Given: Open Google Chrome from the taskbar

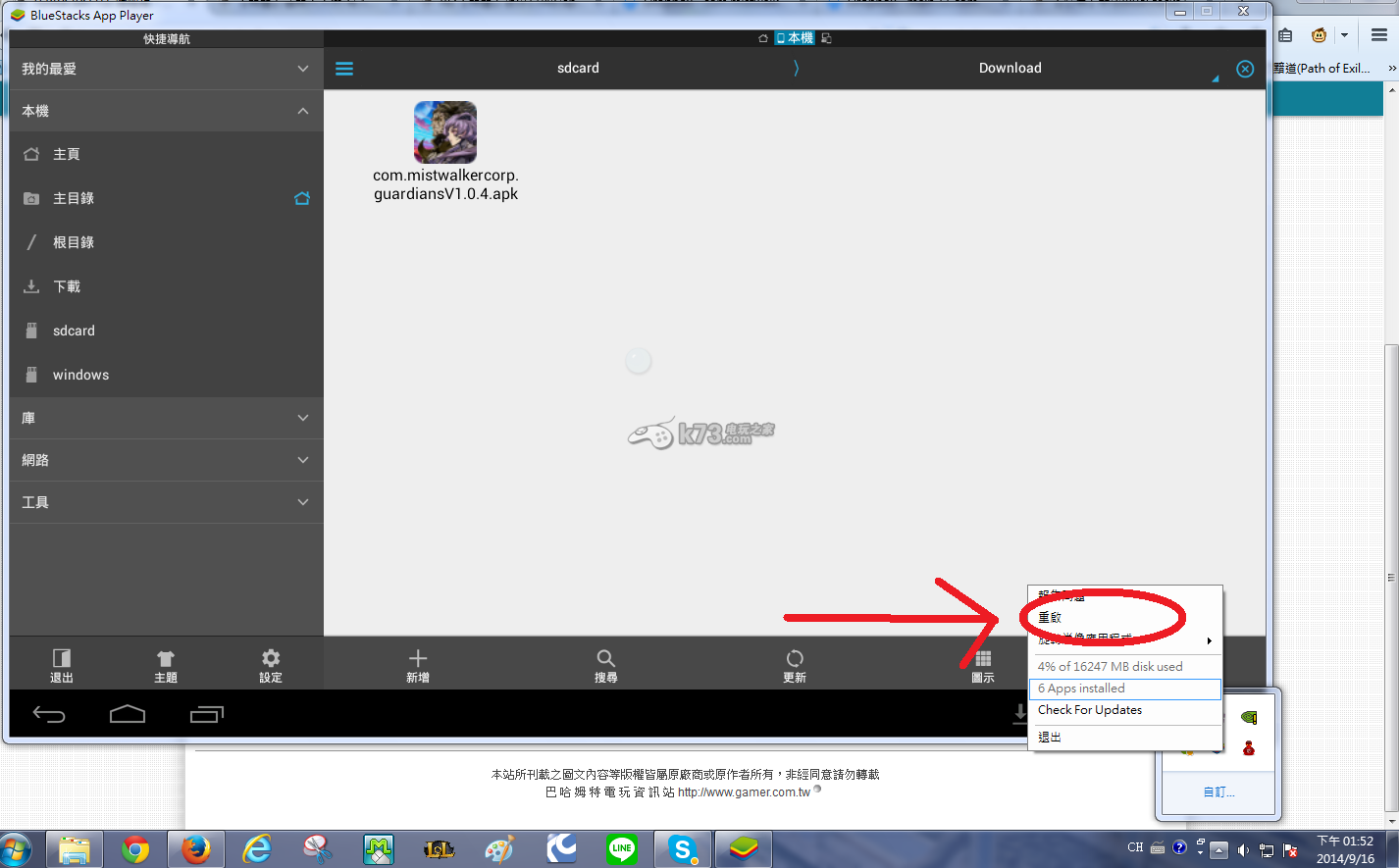Looking at the screenshot, I should (x=135, y=849).
